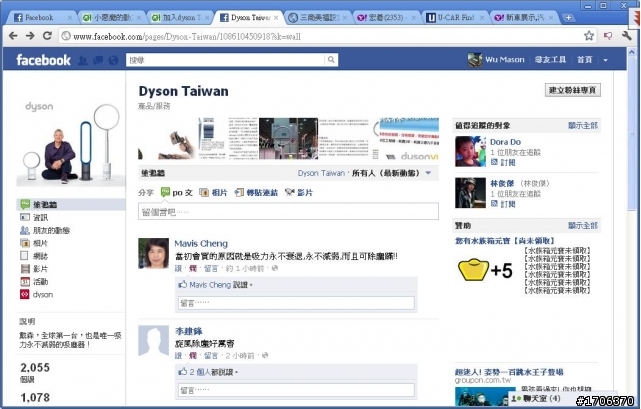641x409 pixels.
Task: Click 留言 on Mavis Cheng post
Action: (x=211, y=268)
